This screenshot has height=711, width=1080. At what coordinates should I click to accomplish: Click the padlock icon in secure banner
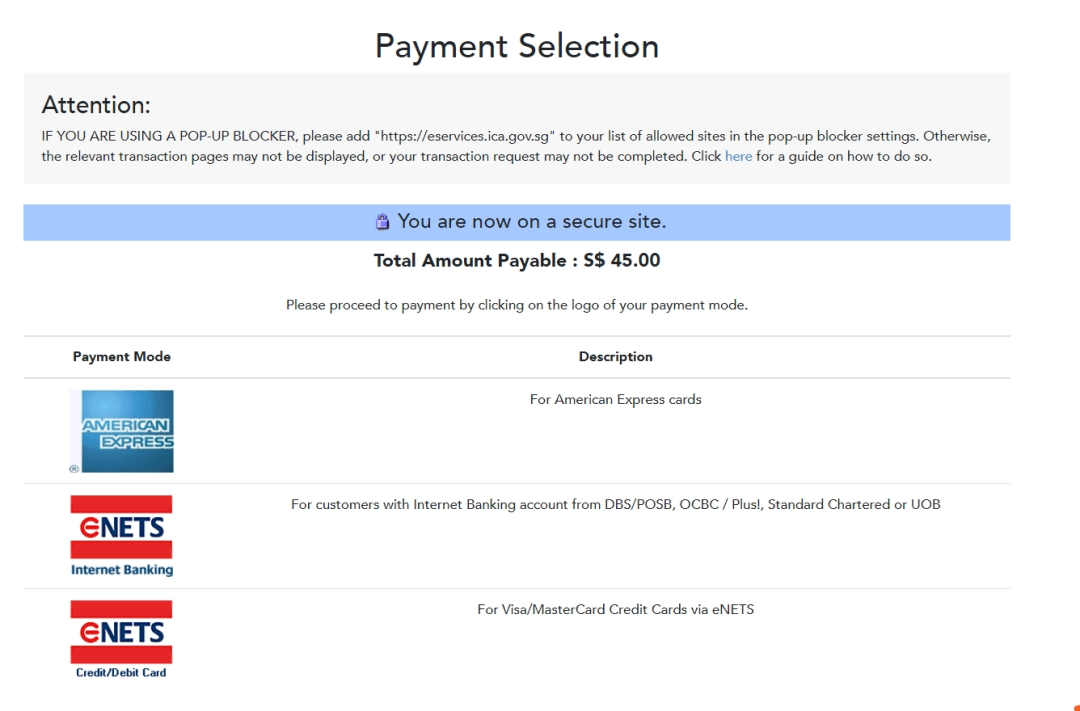point(382,222)
